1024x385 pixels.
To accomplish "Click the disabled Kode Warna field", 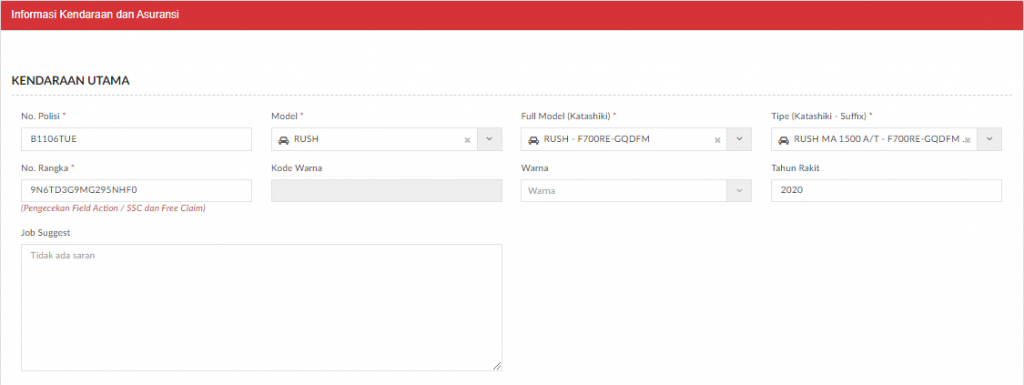I will click(x=387, y=191).
